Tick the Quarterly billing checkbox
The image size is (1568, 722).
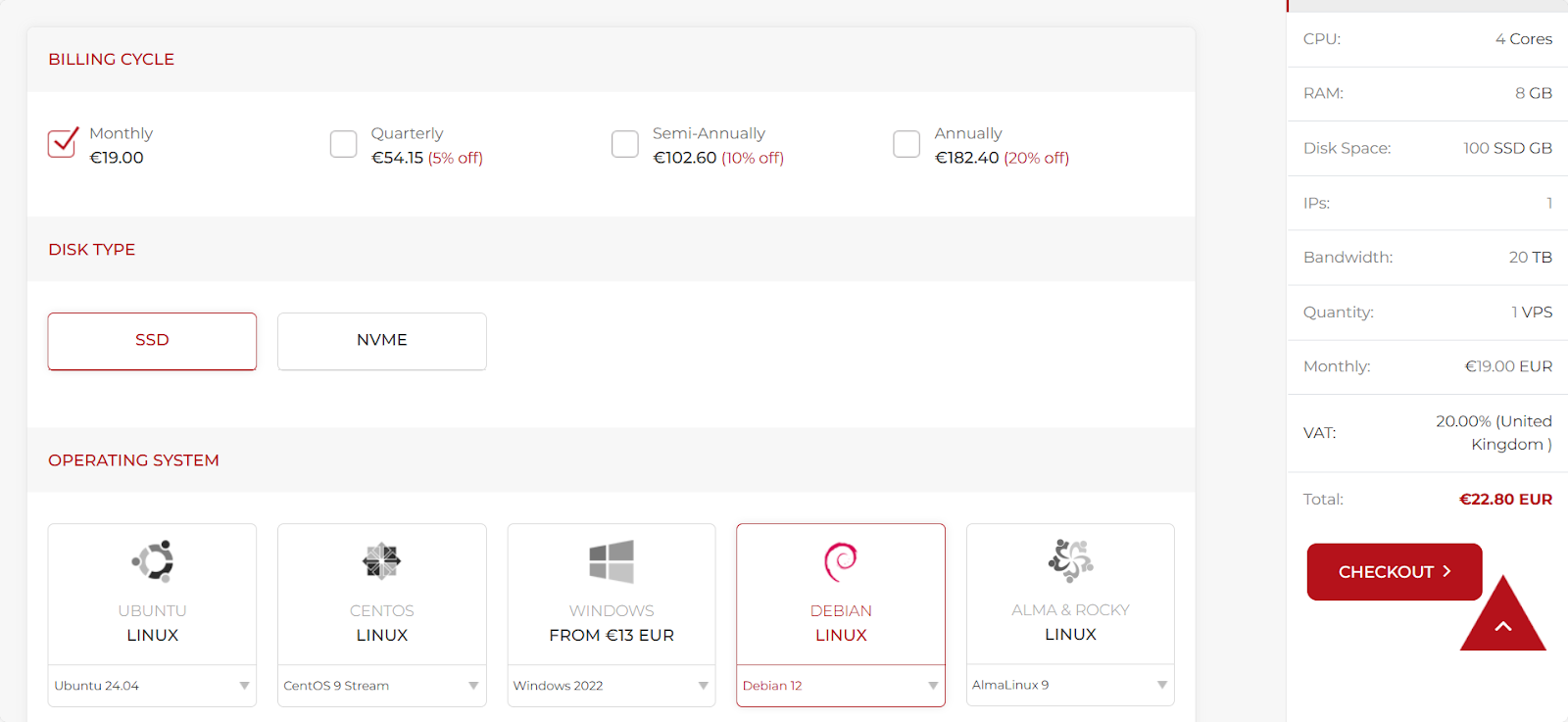pyautogui.click(x=343, y=144)
